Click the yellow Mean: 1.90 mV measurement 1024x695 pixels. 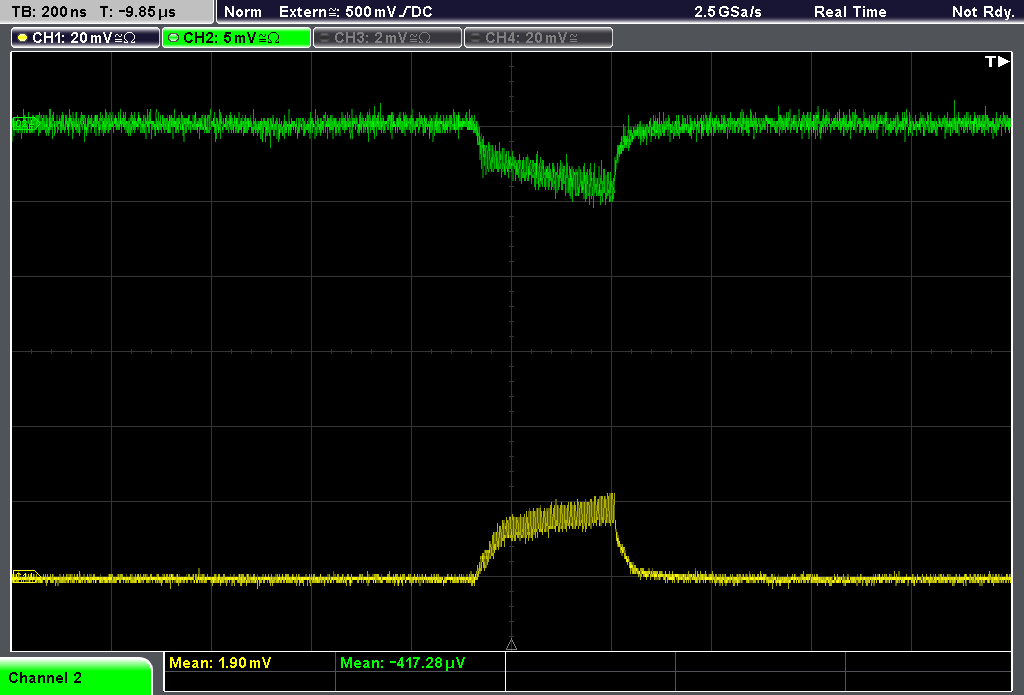click(220, 662)
